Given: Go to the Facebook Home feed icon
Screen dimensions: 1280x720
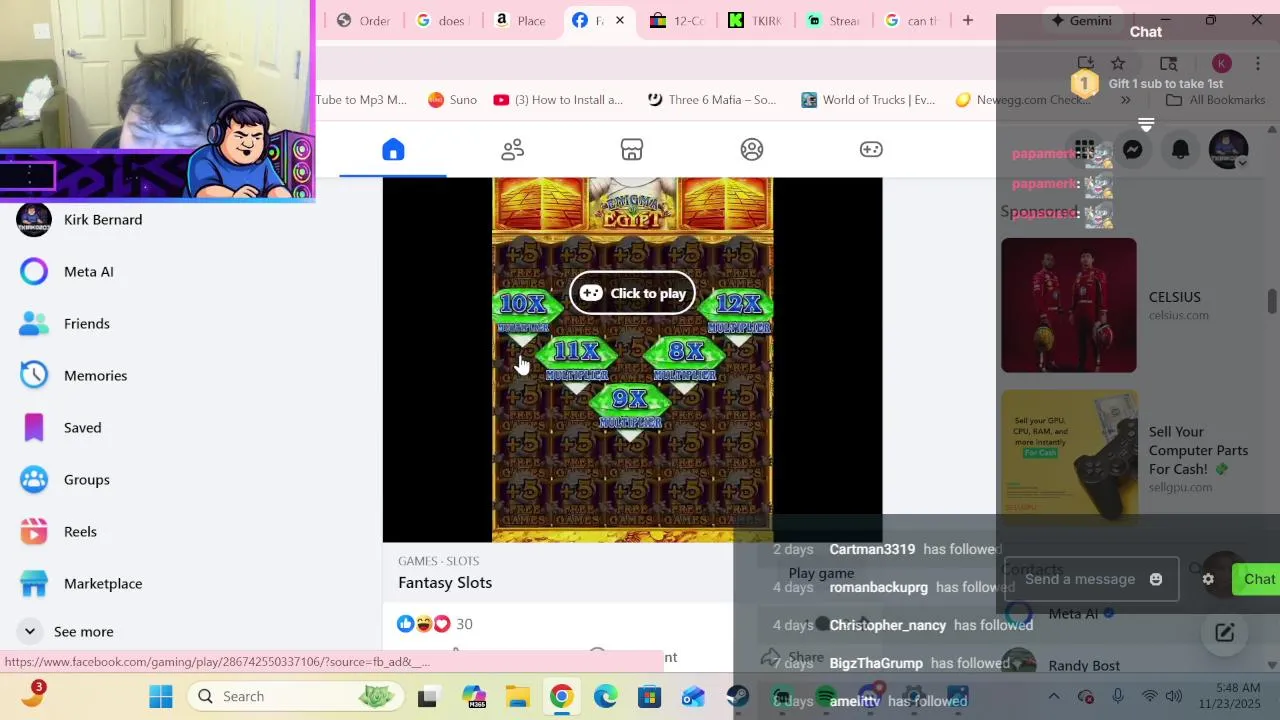Looking at the screenshot, I should [x=393, y=150].
